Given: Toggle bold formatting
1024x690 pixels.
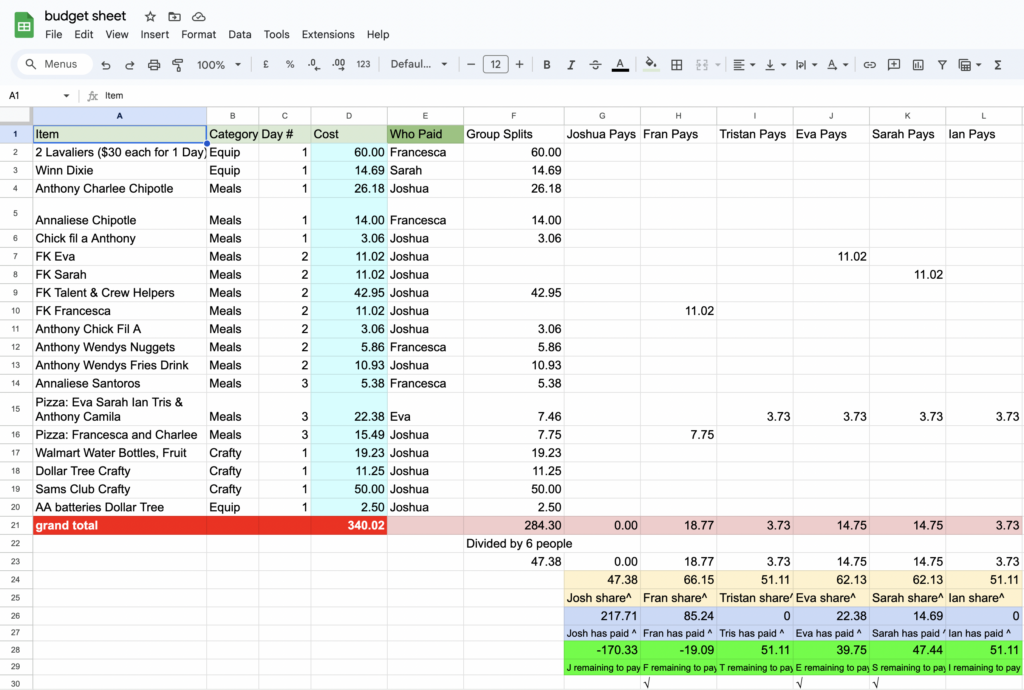Looking at the screenshot, I should pyautogui.click(x=547, y=65).
